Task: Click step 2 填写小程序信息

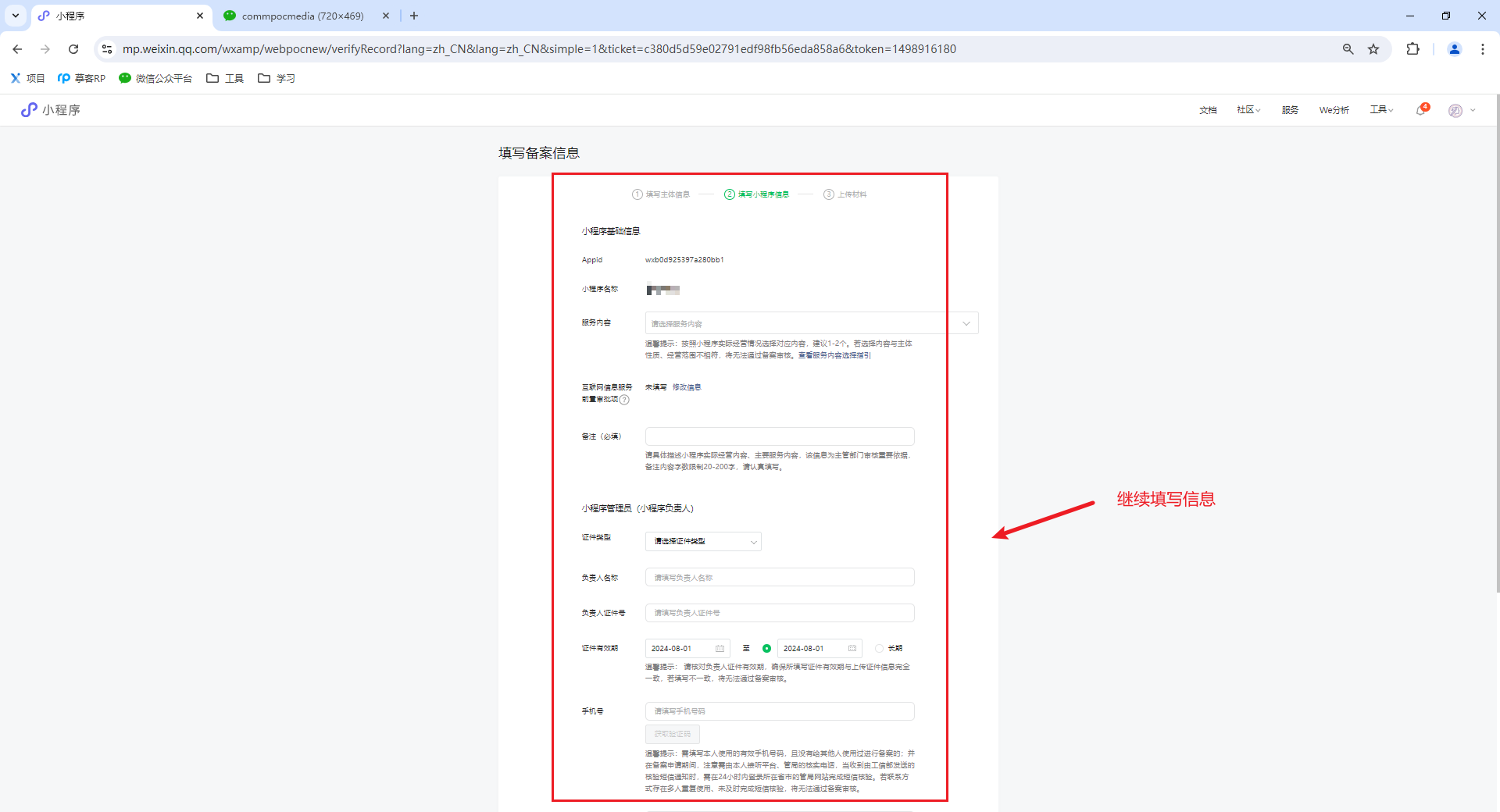Action: (x=756, y=194)
